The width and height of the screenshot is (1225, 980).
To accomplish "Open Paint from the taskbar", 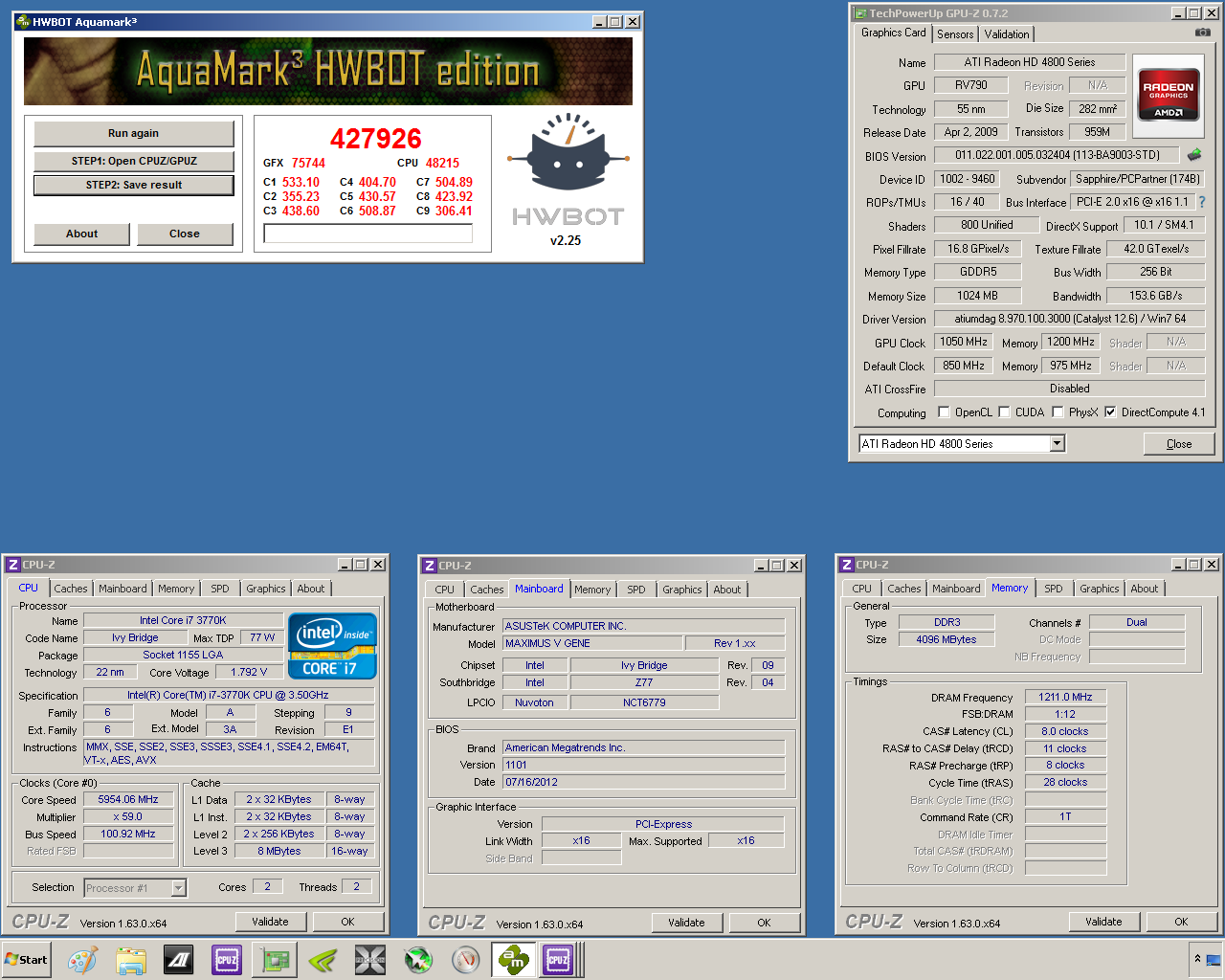I will click(83, 960).
